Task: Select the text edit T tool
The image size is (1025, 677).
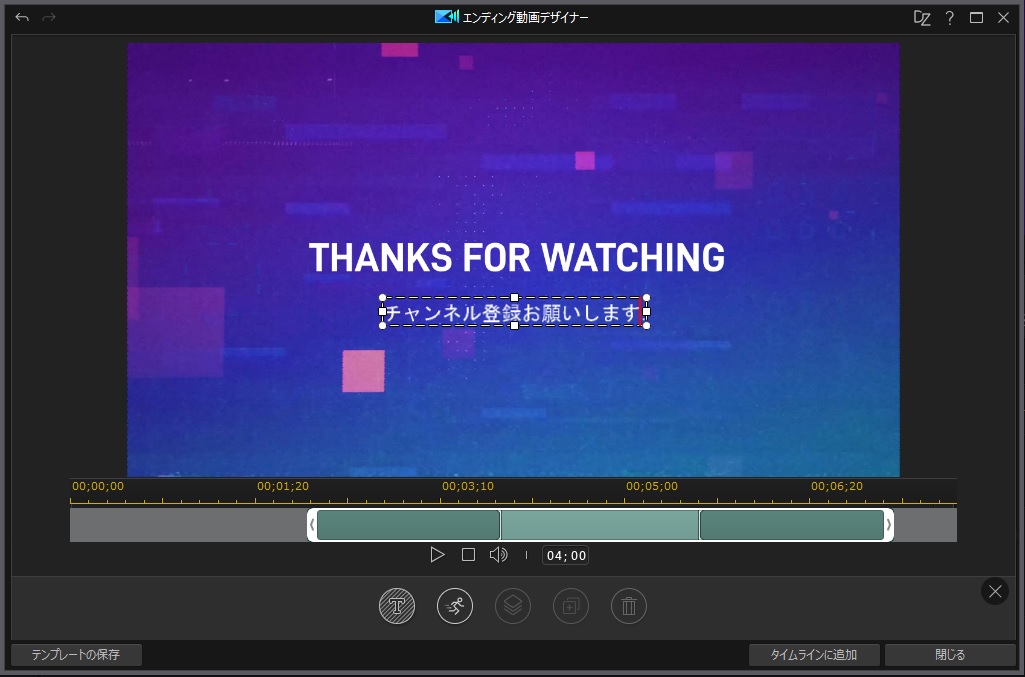Action: point(397,606)
